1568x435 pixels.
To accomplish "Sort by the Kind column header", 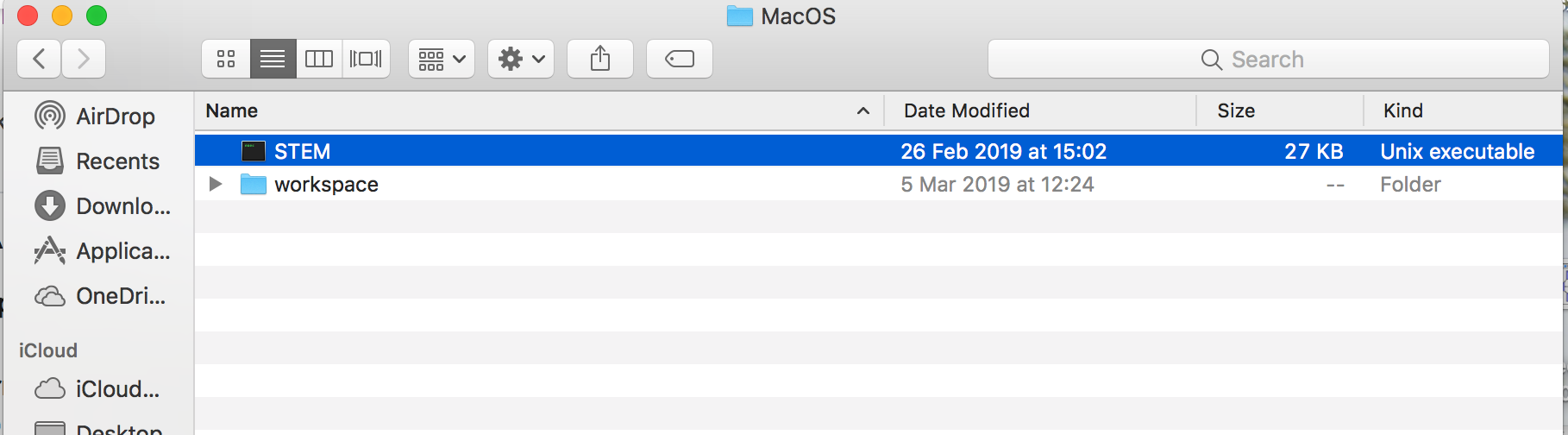I will (x=1403, y=110).
